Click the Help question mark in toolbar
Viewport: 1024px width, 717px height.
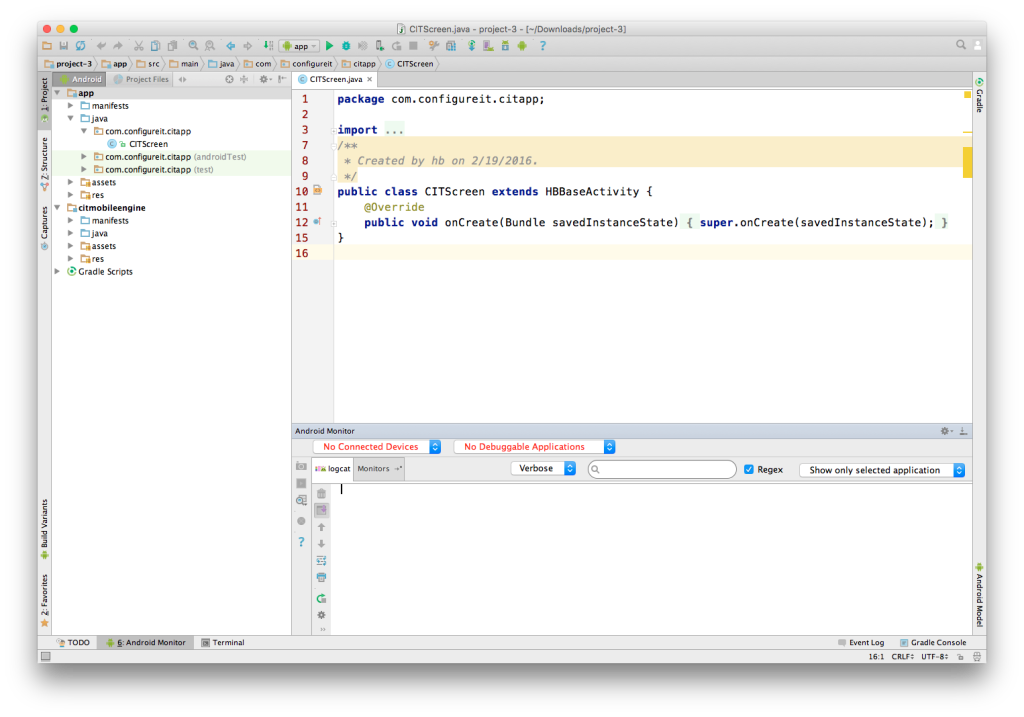coord(543,46)
